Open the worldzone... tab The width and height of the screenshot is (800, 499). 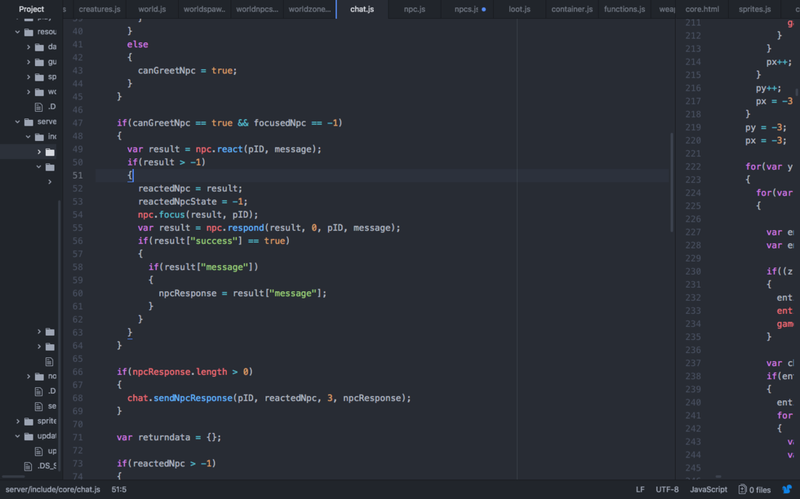[x=309, y=9]
